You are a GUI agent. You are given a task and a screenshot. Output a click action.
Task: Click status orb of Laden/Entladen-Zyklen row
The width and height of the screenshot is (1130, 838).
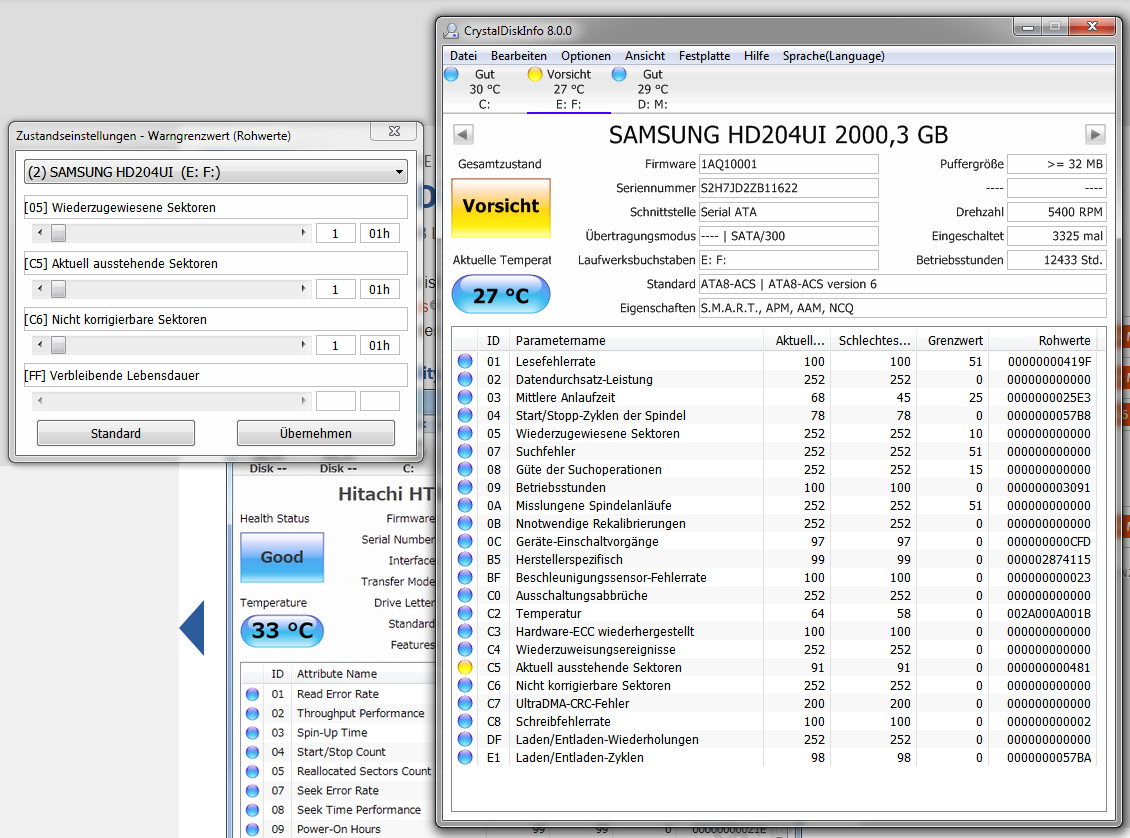[466, 757]
